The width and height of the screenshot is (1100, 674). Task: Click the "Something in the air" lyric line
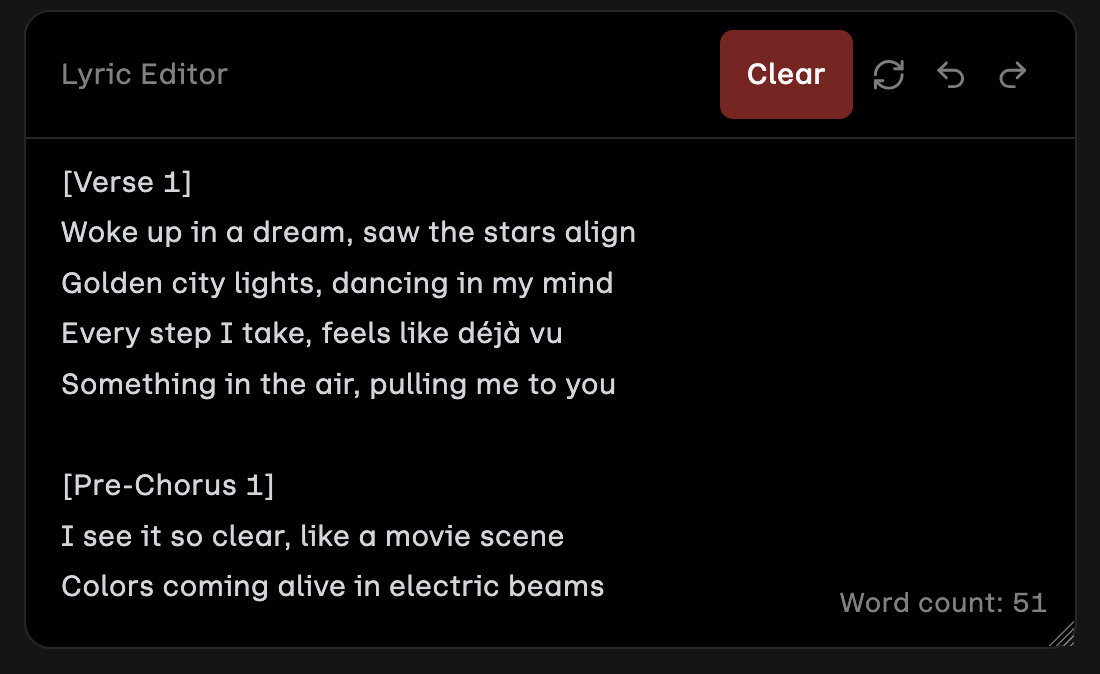338,384
